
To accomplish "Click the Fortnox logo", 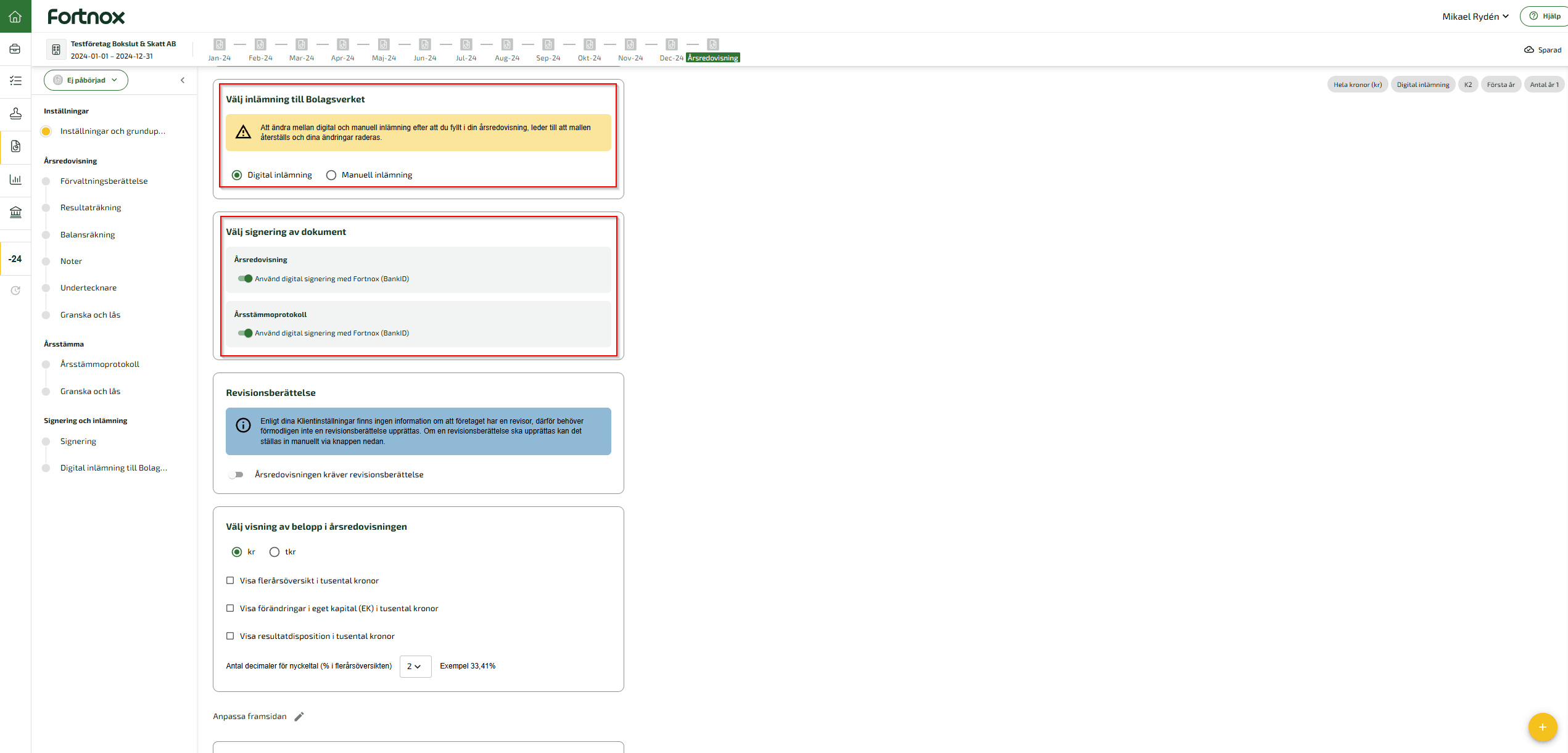I will point(86,17).
